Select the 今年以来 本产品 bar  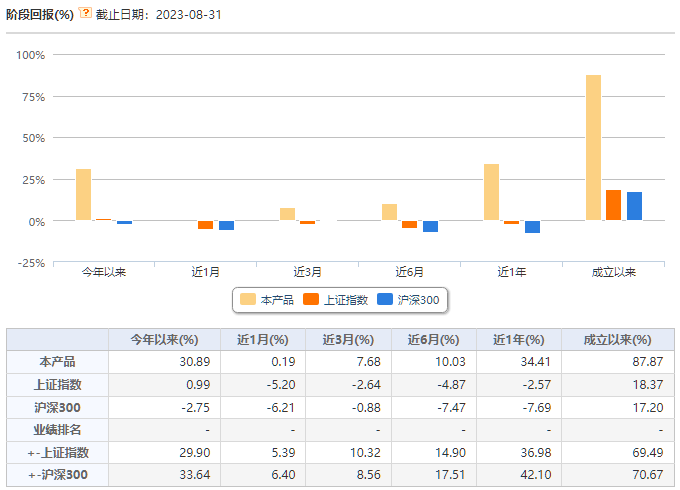[x=84, y=195]
